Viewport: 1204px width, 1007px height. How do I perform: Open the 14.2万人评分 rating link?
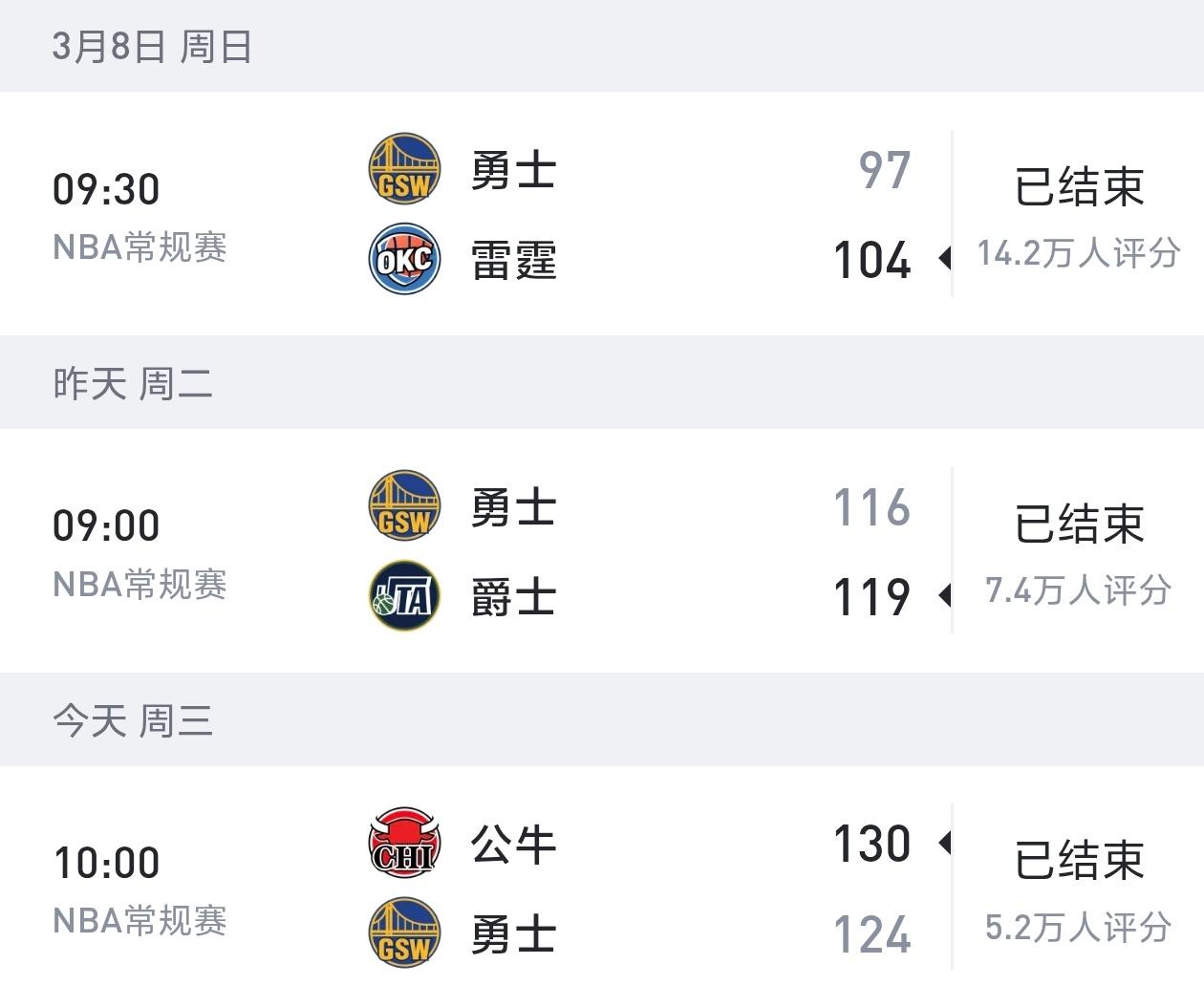(x=1076, y=253)
